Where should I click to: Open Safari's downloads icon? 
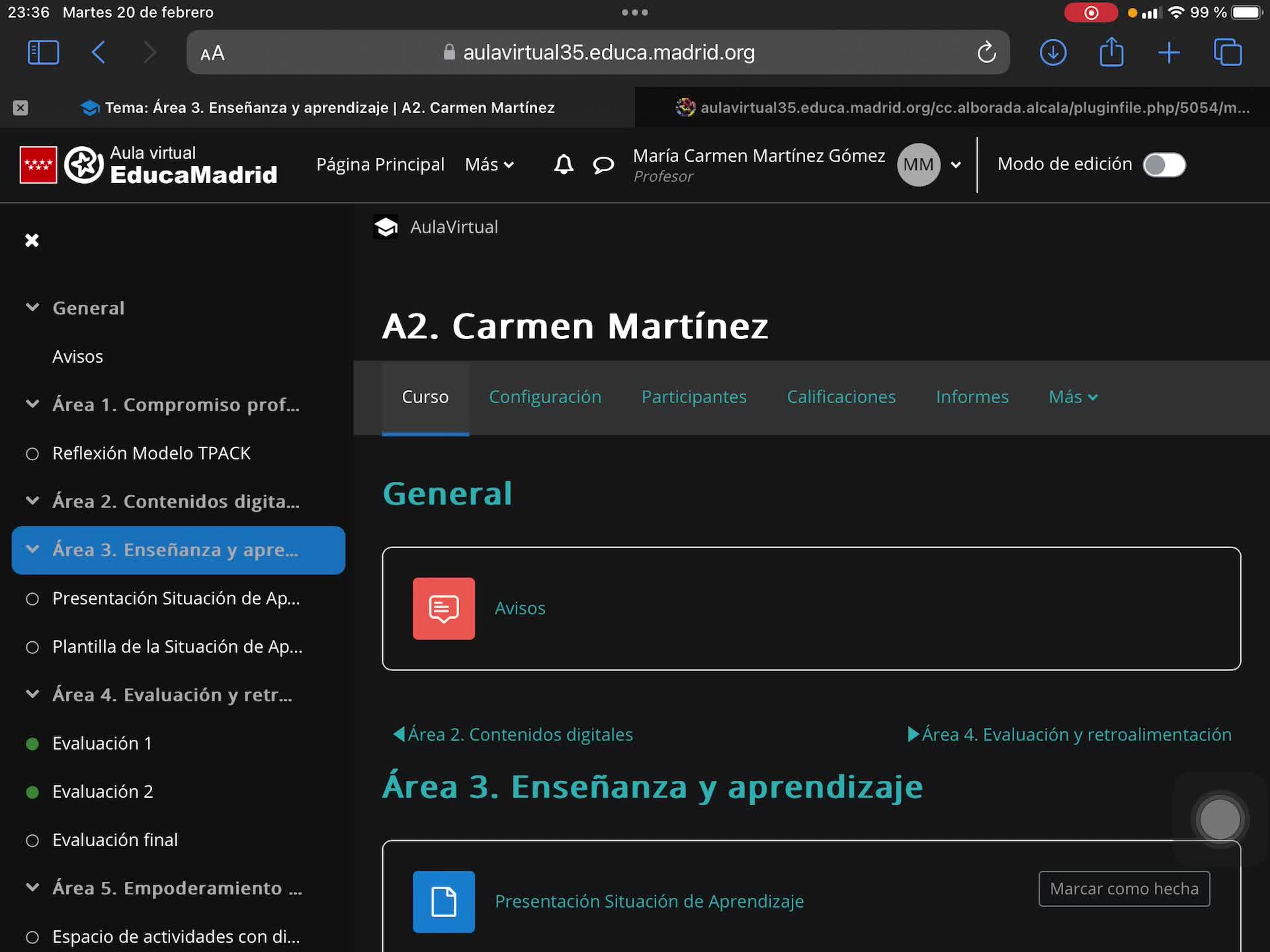point(1052,52)
